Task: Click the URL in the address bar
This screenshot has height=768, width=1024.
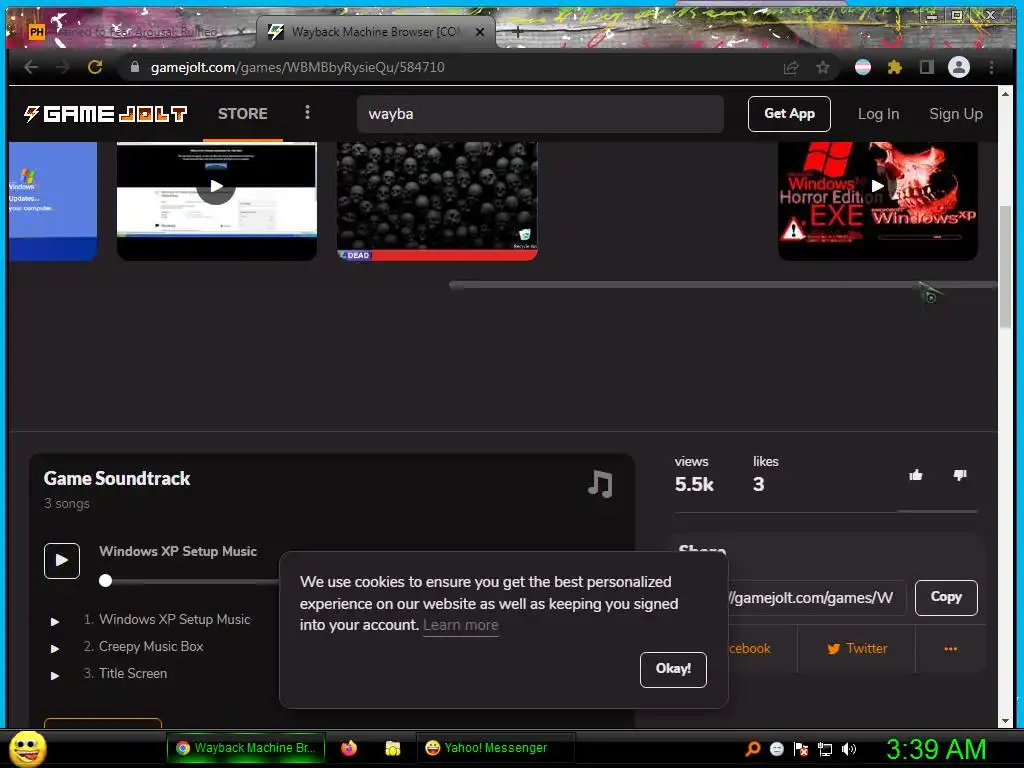Action: click(298, 67)
